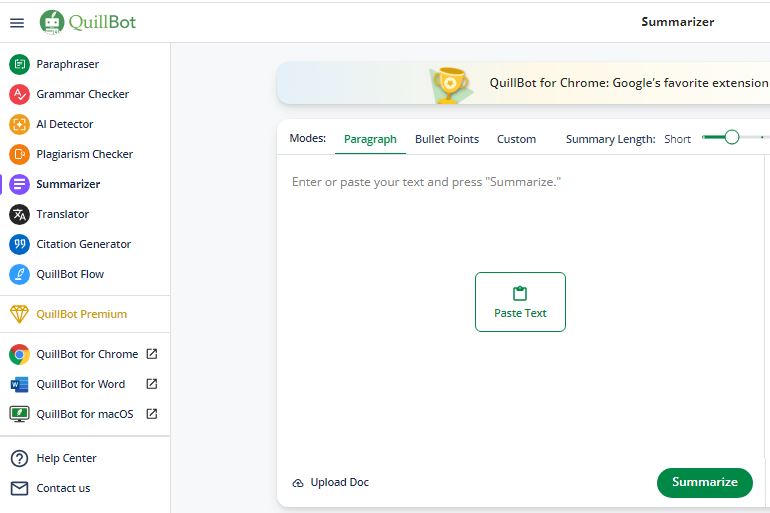The image size is (770, 513).
Task: Click the Upload Doc cloud icon
Action: coord(298,483)
